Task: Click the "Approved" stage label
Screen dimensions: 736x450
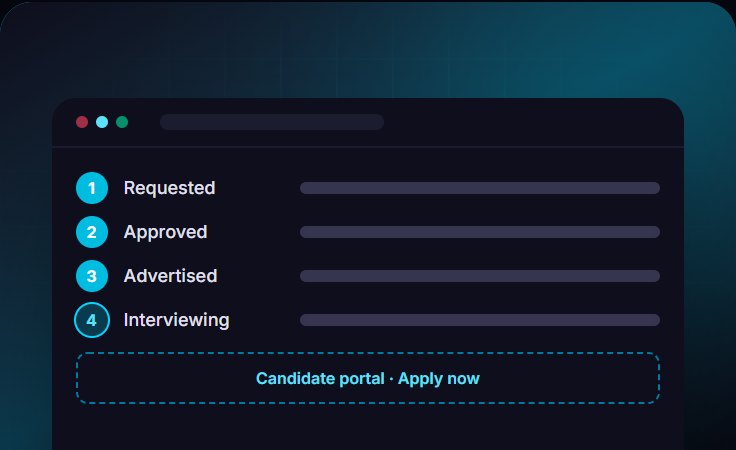Action: tap(165, 232)
